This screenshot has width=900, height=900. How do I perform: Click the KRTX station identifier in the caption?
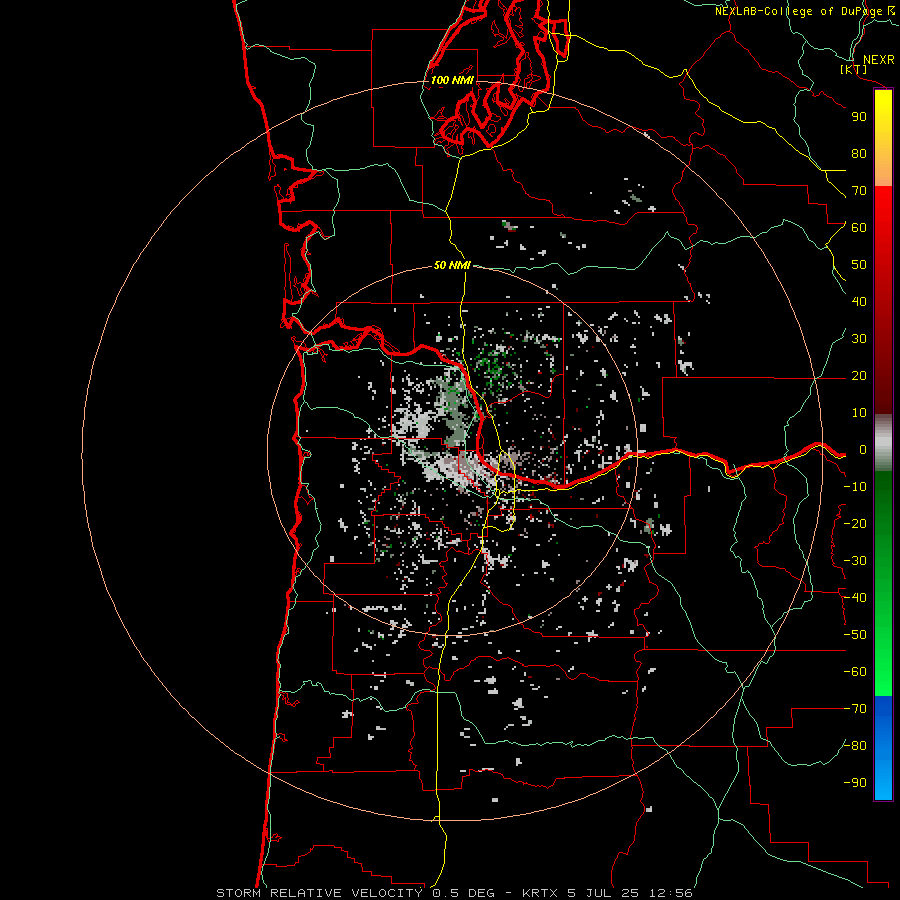tap(540, 893)
